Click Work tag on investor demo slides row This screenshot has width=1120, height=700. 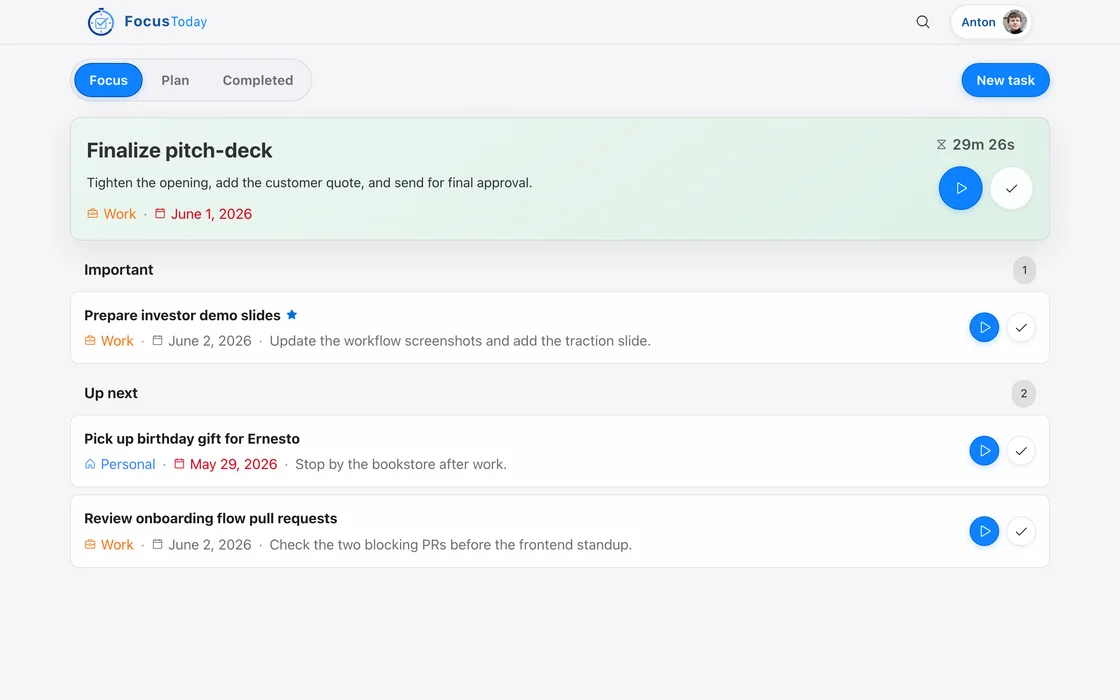tap(117, 341)
